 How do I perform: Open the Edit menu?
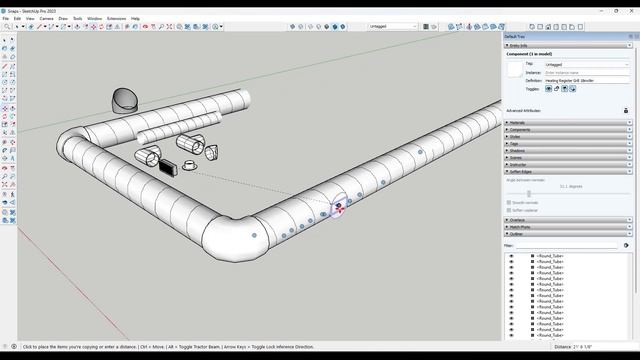pos(17,18)
